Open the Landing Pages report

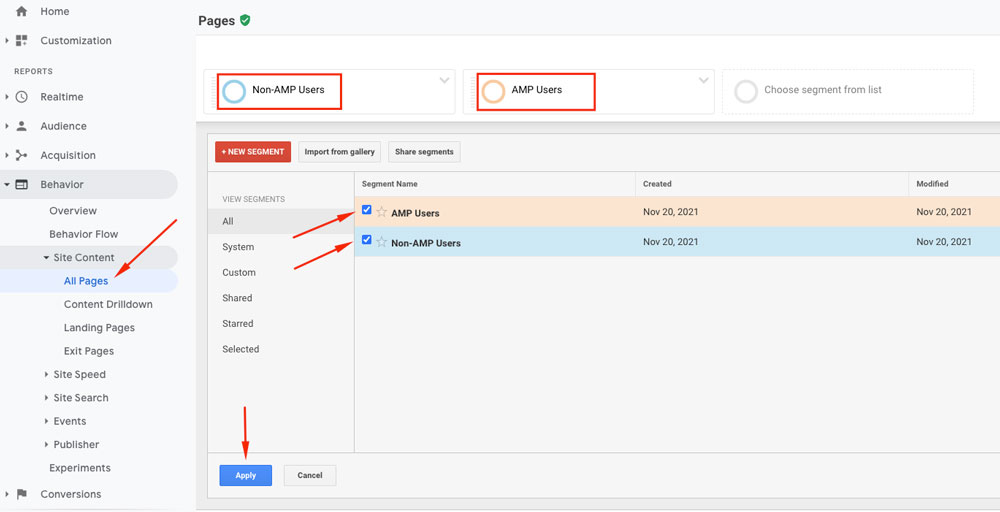(x=99, y=328)
